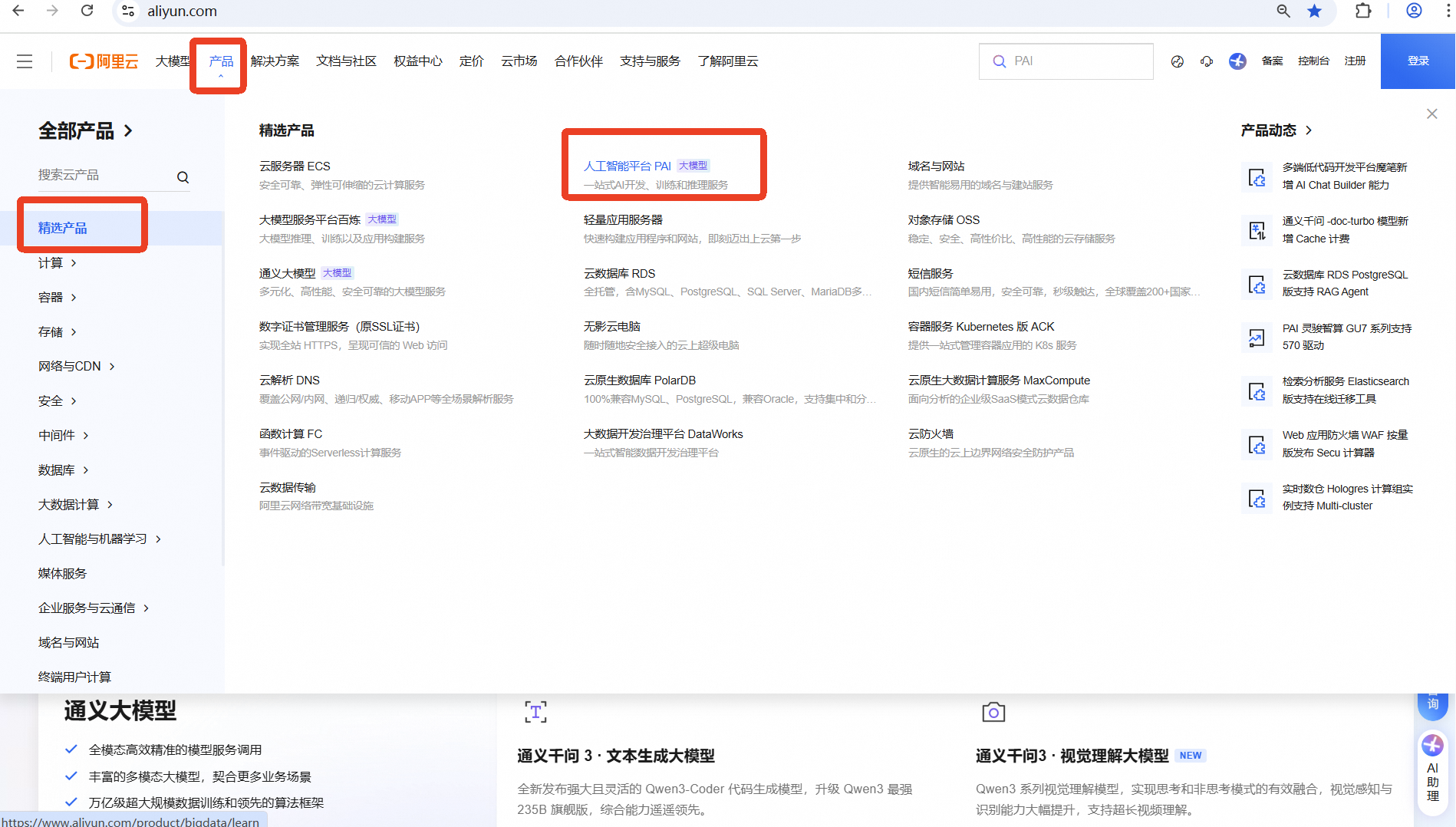Click the customer service headset icon in header
The height and width of the screenshot is (827, 1456).
click(x=1207, y=61)
